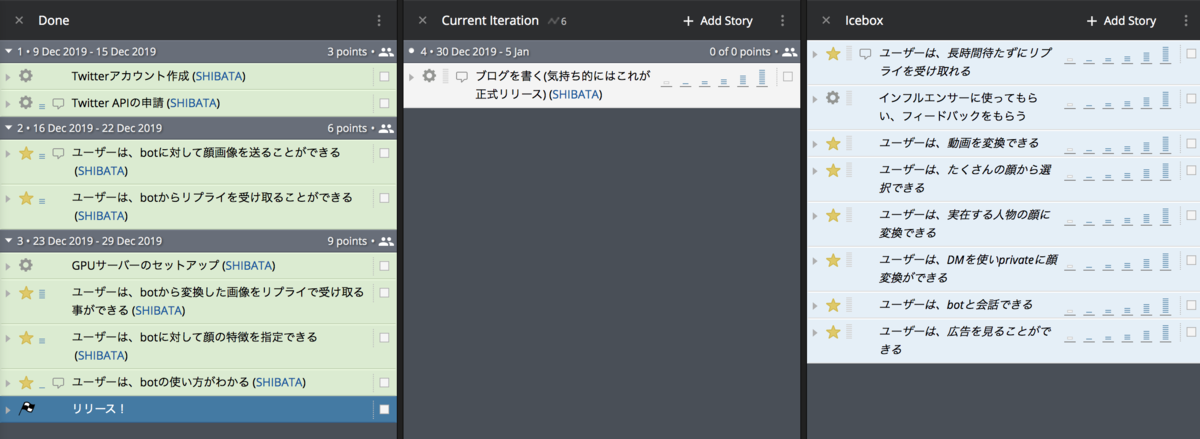This screenshot has height=439, width=1200.
Task: Close the Current Iteration panel
Action: coord(422,20)
